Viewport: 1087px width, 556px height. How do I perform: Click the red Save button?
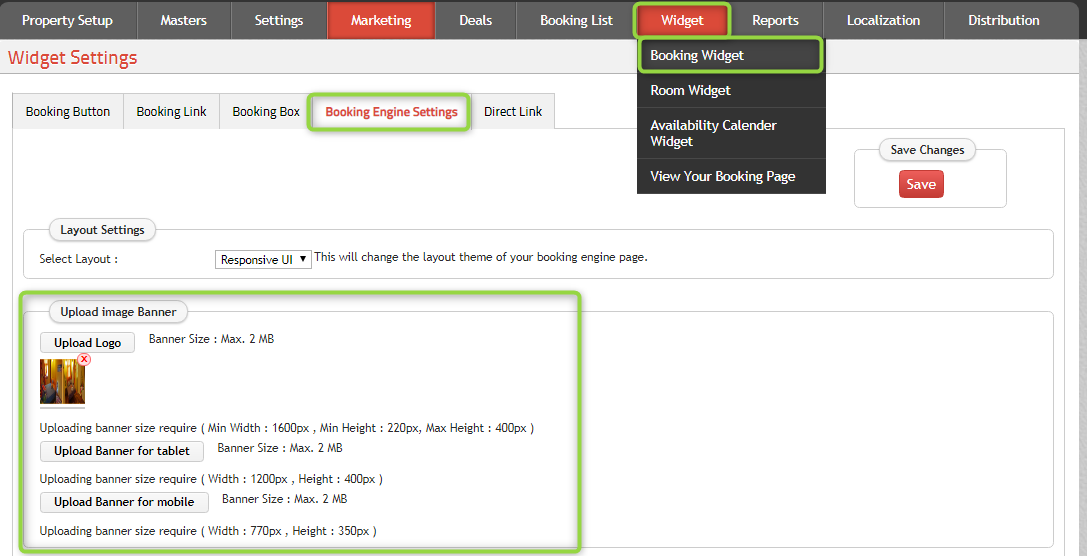pyautogui.click(x=921, y=184)
